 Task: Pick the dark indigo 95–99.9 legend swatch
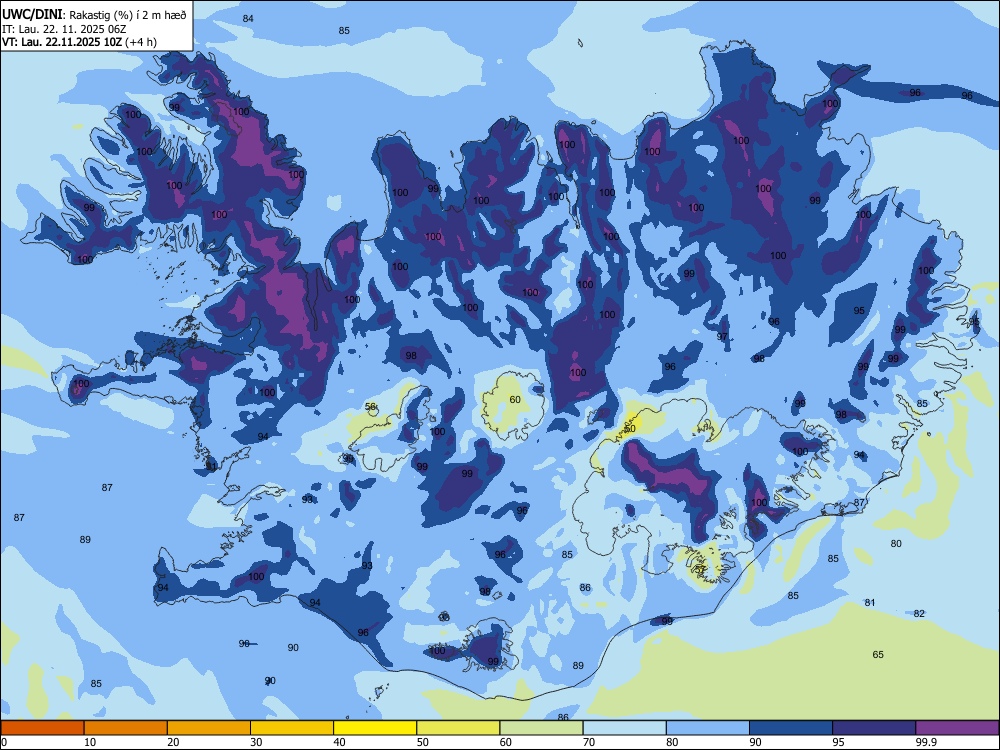[x=874, y=728]
